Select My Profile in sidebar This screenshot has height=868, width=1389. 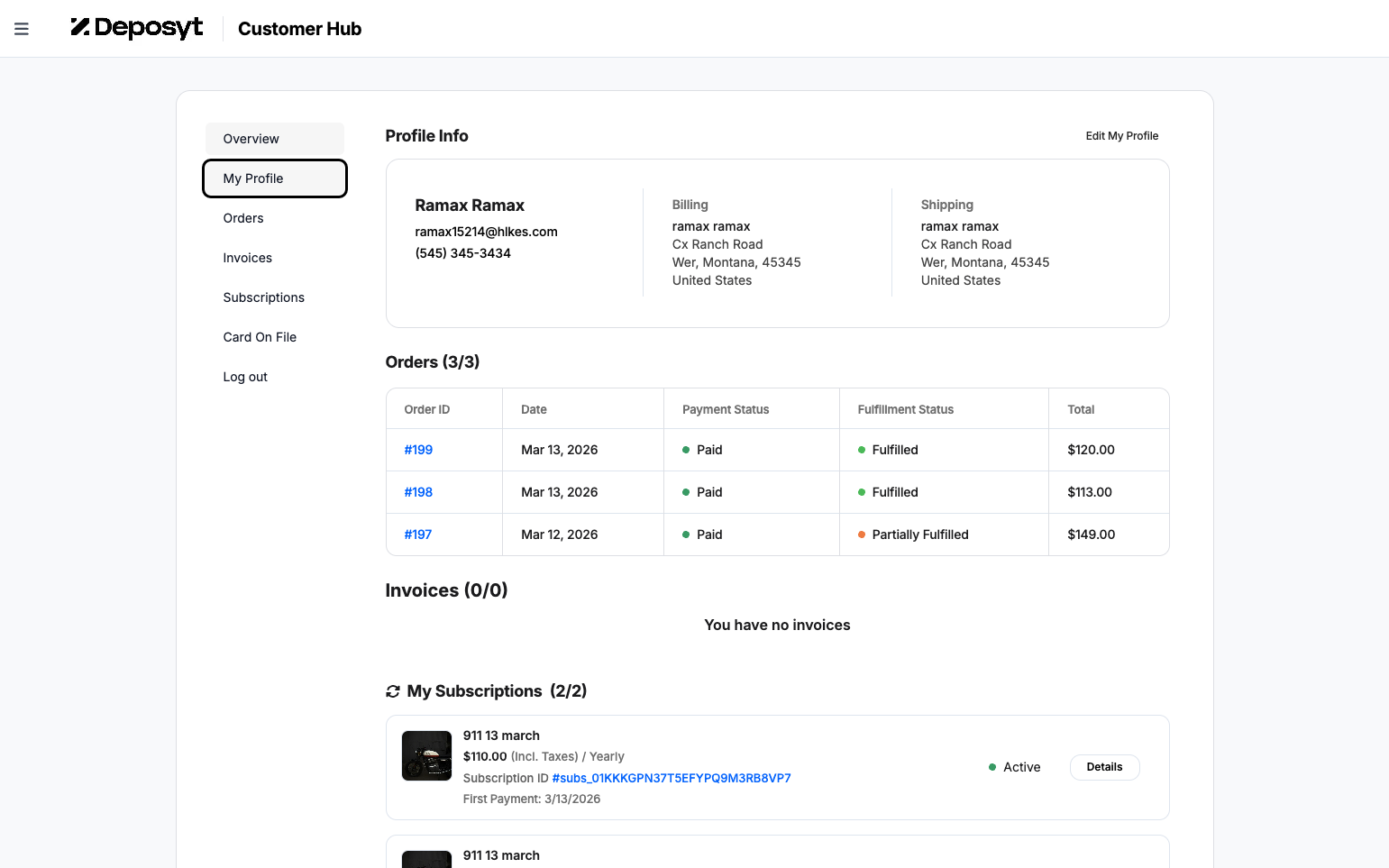[275, 178]
